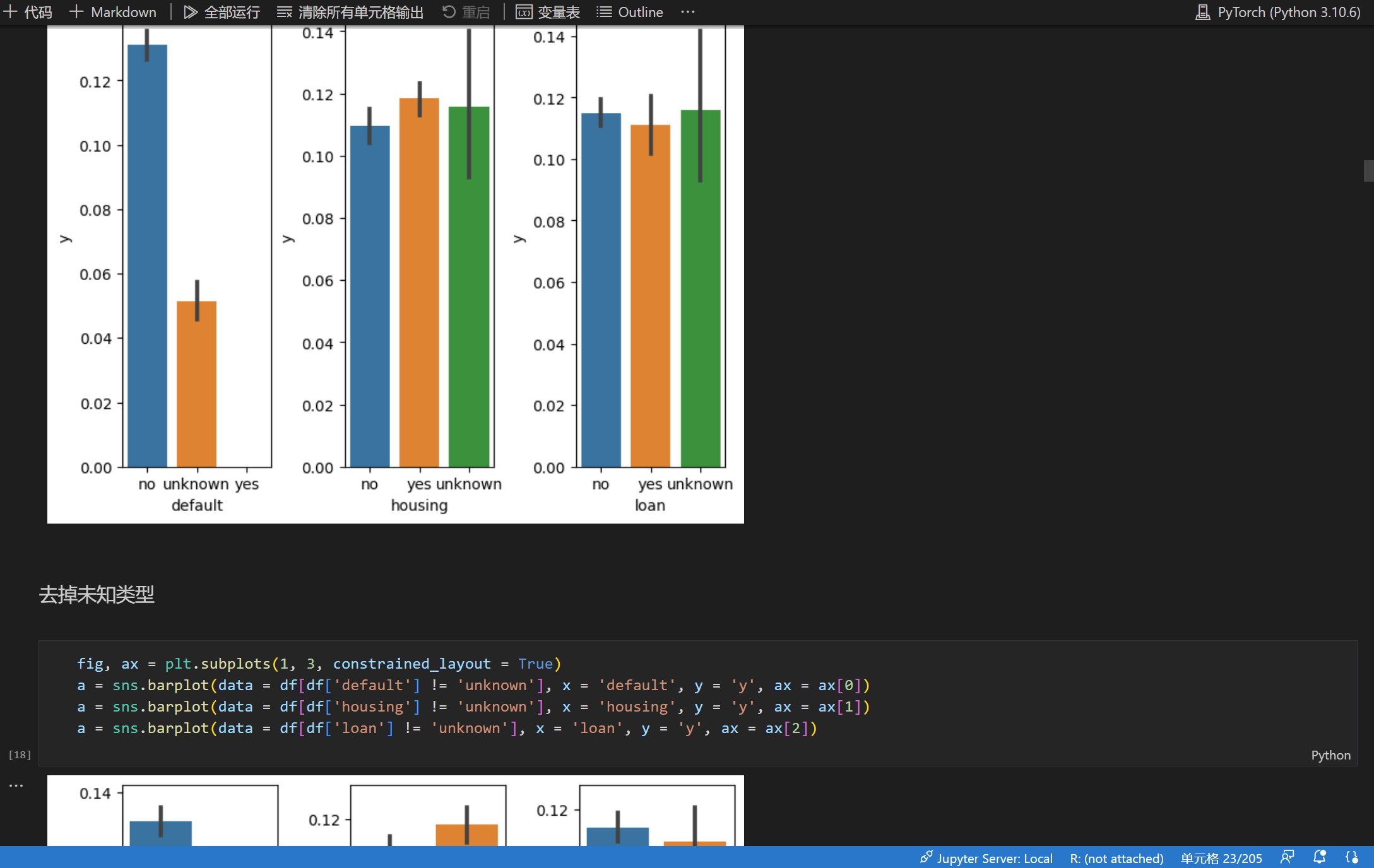1374x868 pixels.
Task: Click the code line plotting 'housing' barplot
Action: (473, 707)
